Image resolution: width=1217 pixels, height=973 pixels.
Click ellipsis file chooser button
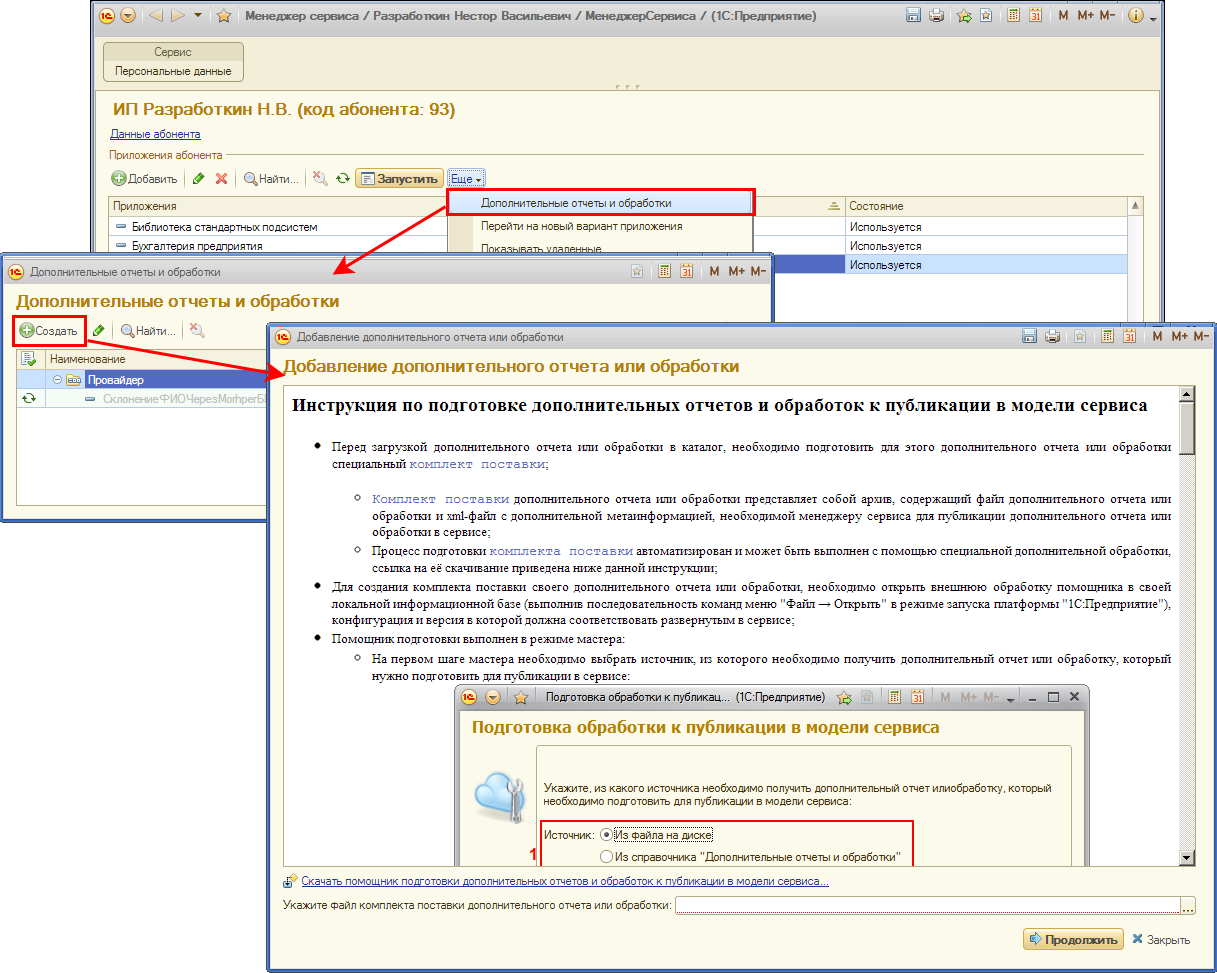[x=1188, y=906]
